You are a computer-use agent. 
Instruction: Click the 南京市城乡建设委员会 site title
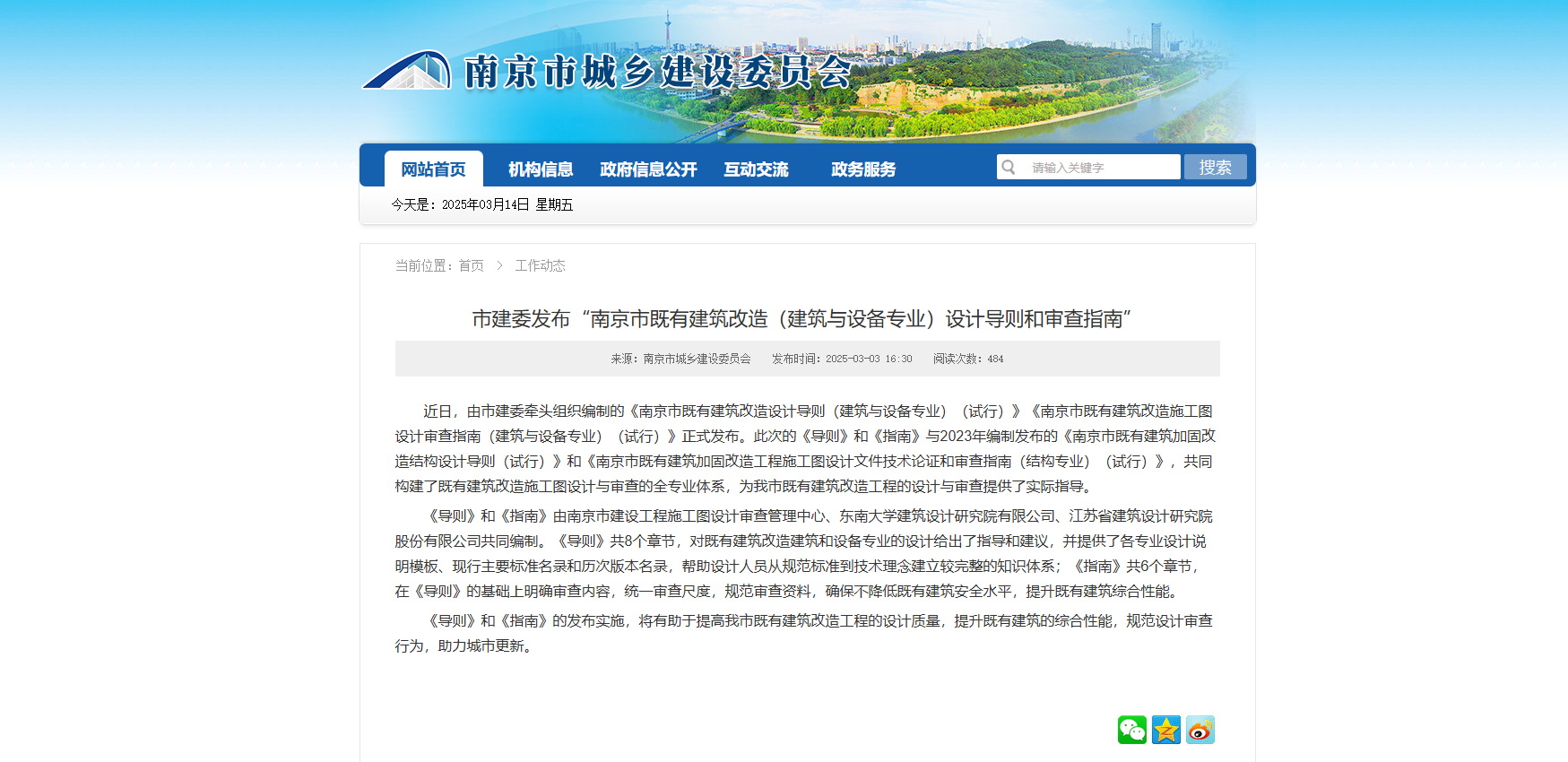tap(658, 72)
